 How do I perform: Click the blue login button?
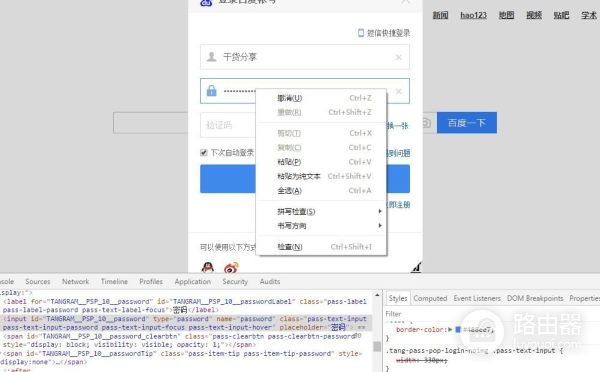tap(305, 179)
